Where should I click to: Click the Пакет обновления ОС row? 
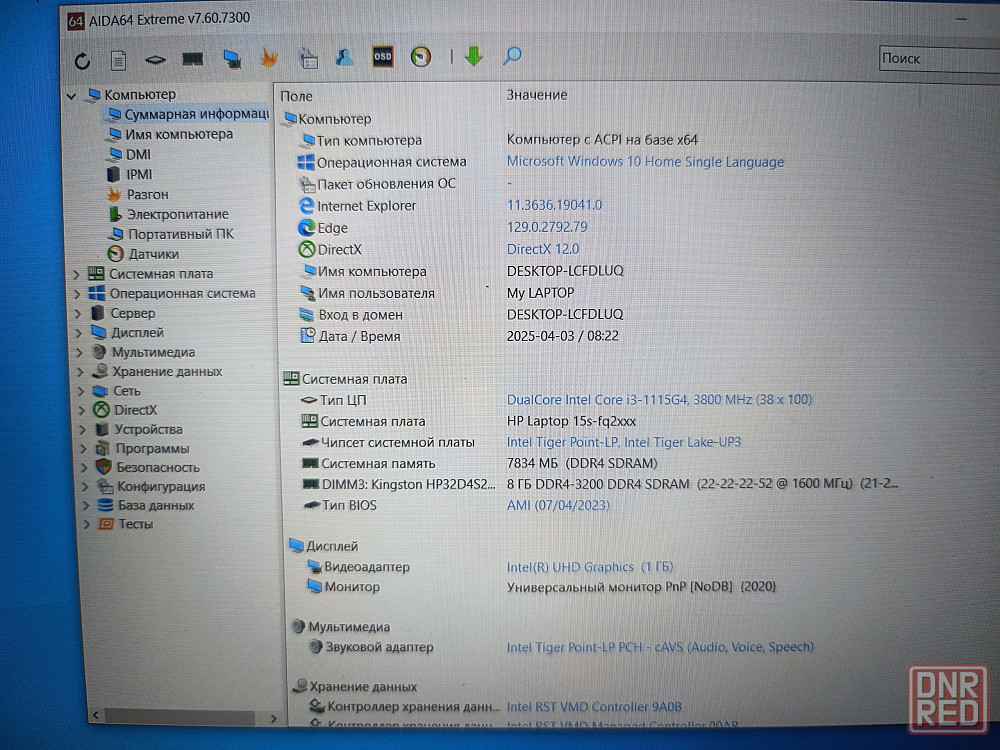point(406,184)
